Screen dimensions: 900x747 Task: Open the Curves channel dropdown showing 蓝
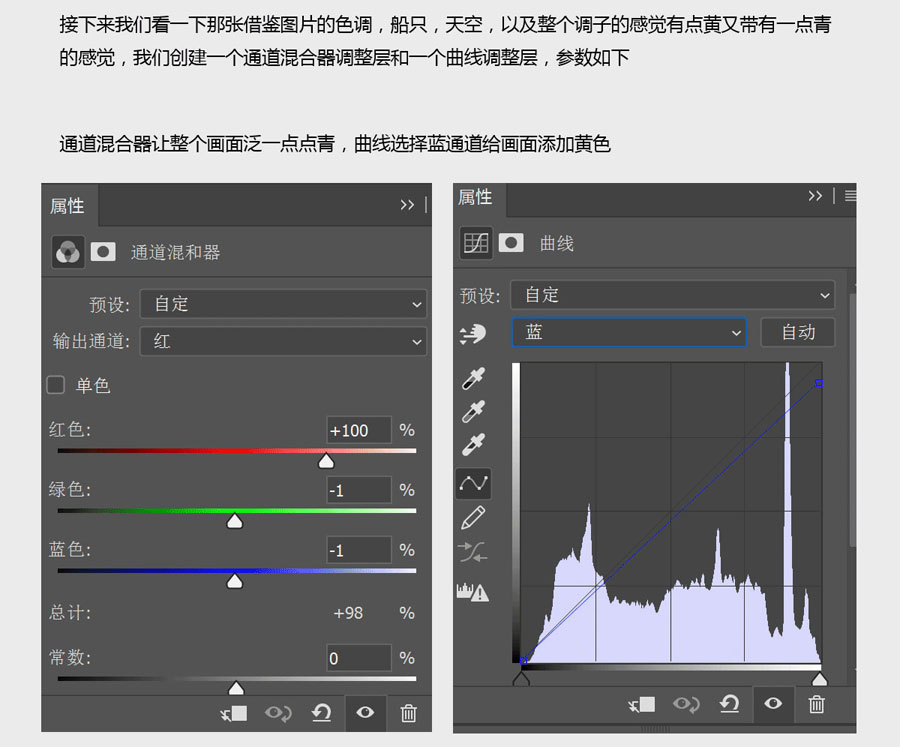click(x=629, y=333)
